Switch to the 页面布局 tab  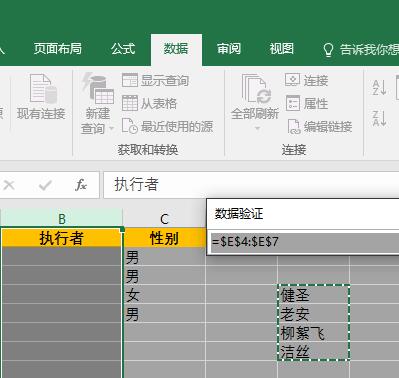(x=58, y=49)
